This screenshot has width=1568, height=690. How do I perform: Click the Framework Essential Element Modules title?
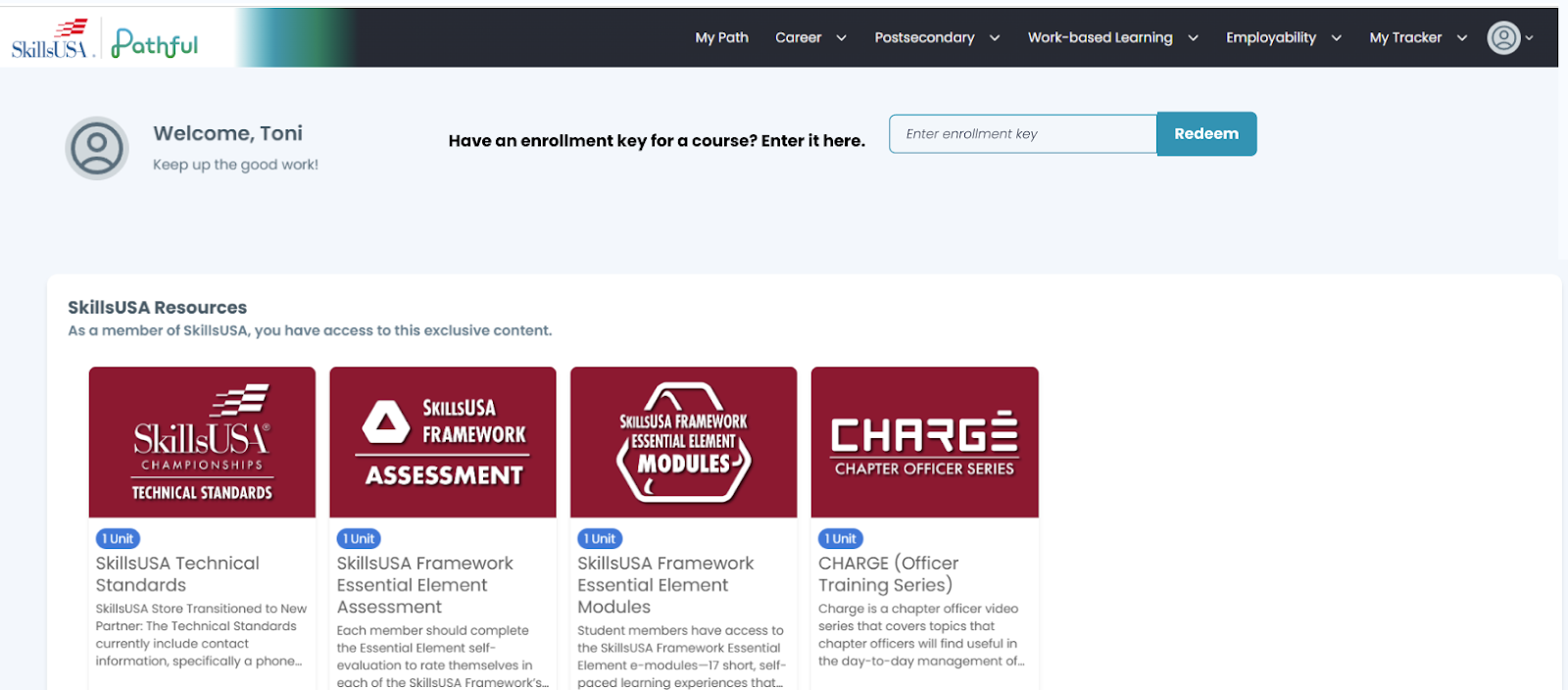[665, 585]
